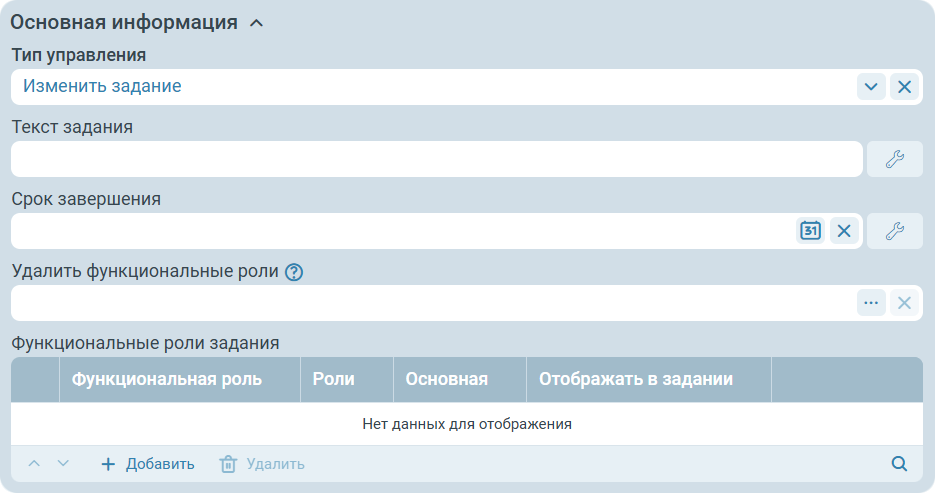Move the row down with the down arrow
This screenshot has width=935, height=493.
click(63, 464)
